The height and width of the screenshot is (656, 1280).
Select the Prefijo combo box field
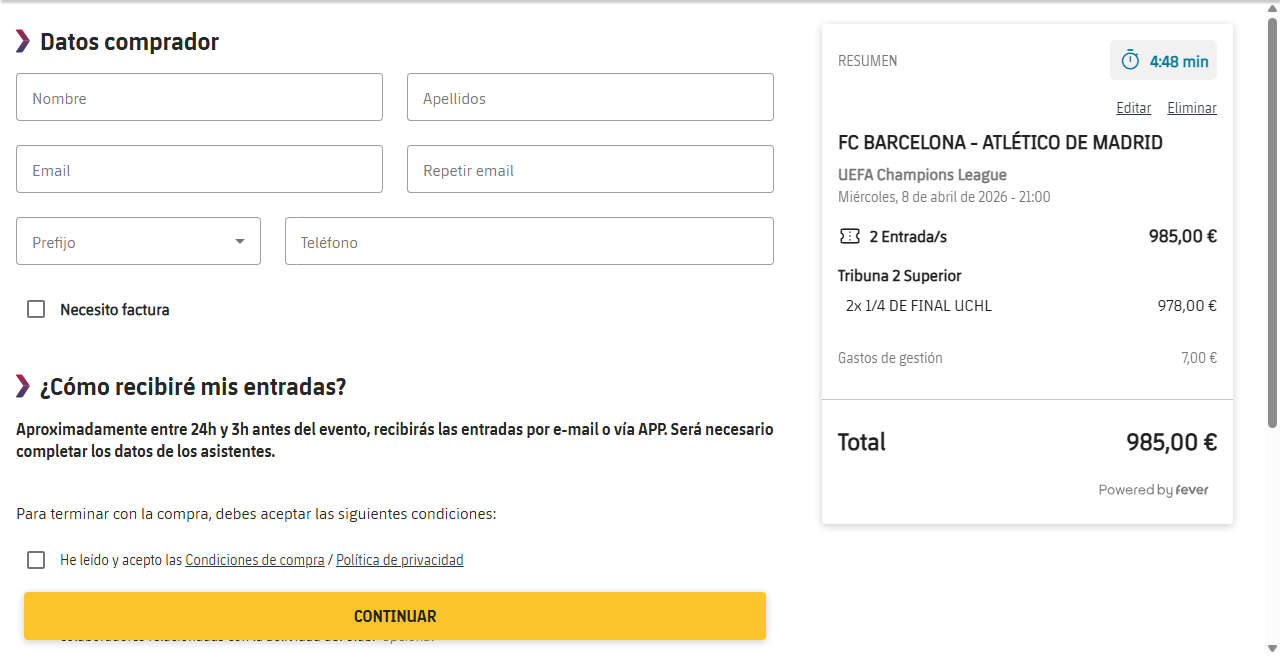coord(138,241)
